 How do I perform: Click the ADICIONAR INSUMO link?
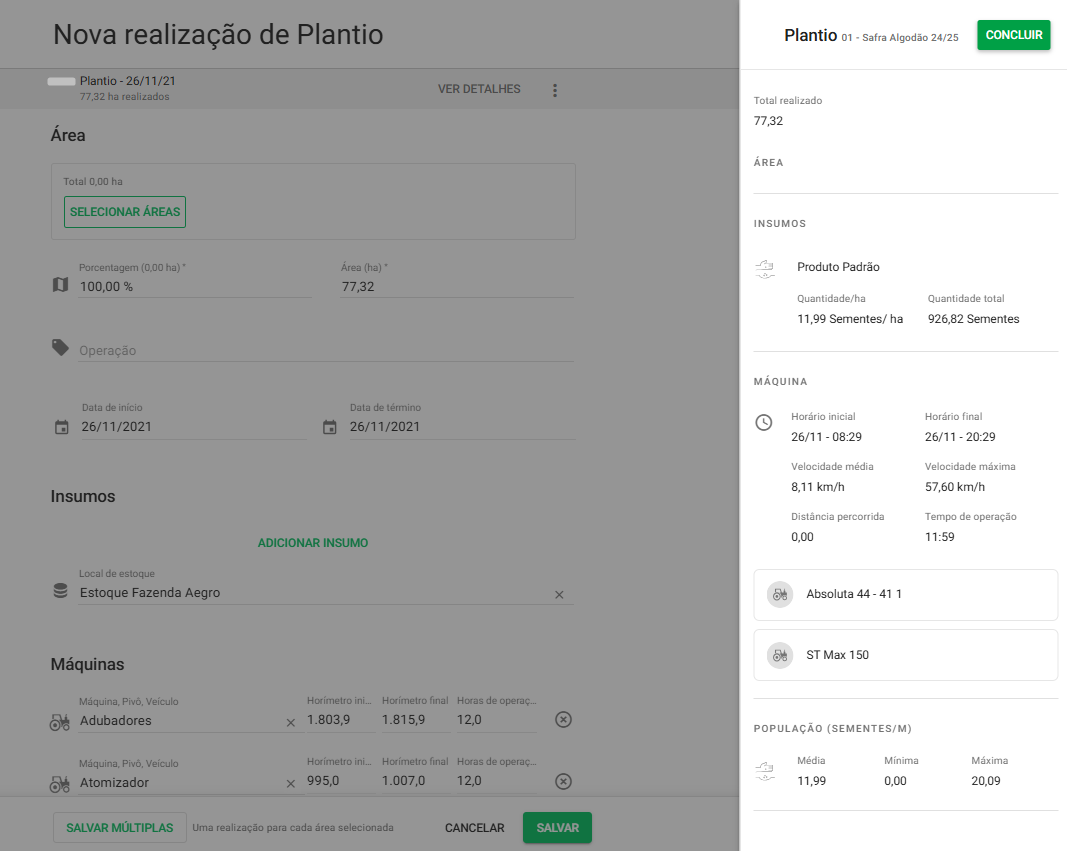313,543
